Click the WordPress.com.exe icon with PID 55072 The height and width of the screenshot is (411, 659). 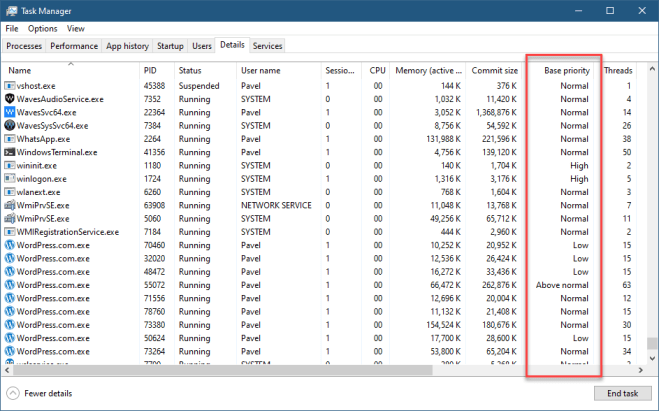coord(10,284)
